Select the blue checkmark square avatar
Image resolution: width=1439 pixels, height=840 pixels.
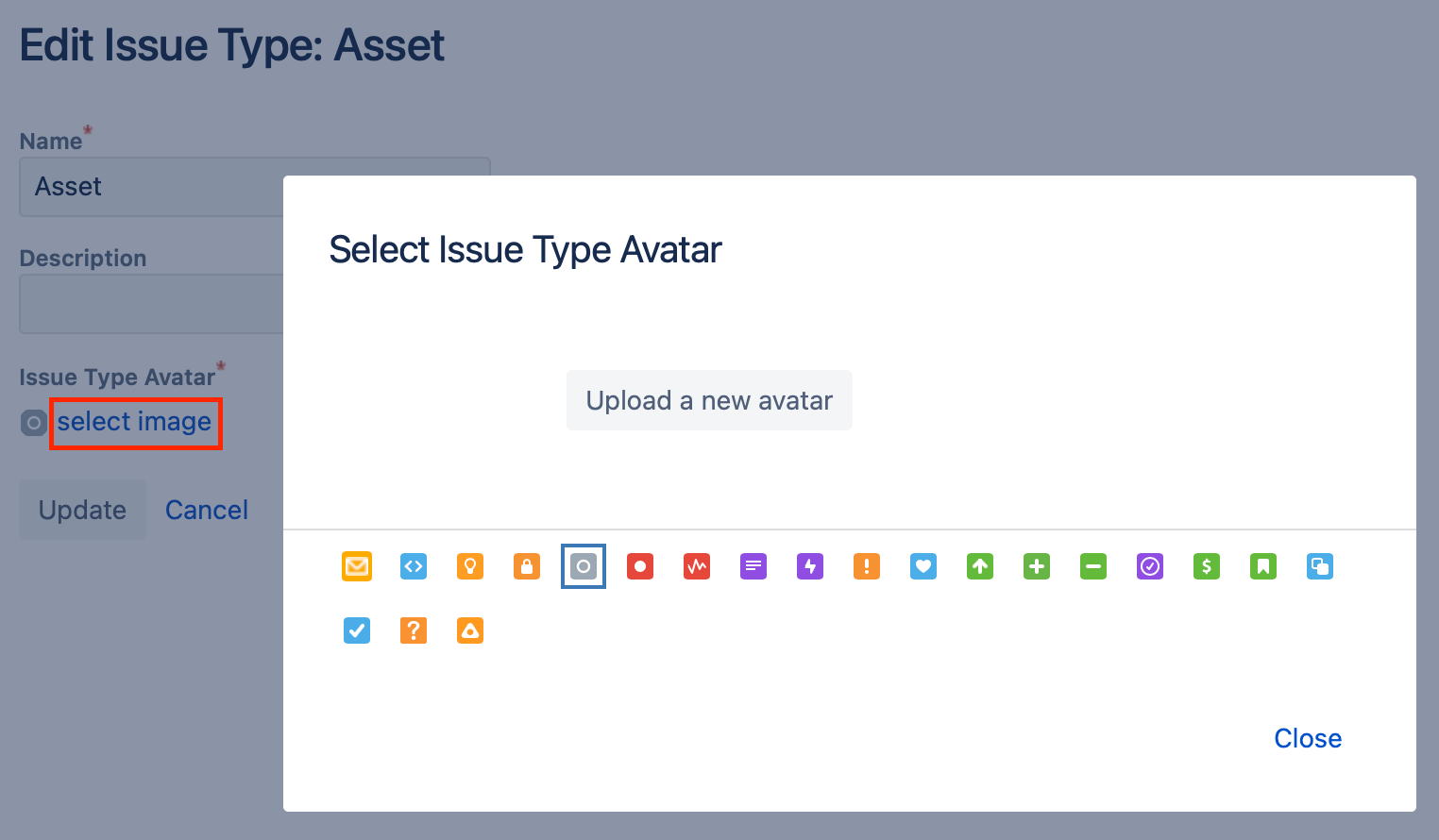point(357,630)
